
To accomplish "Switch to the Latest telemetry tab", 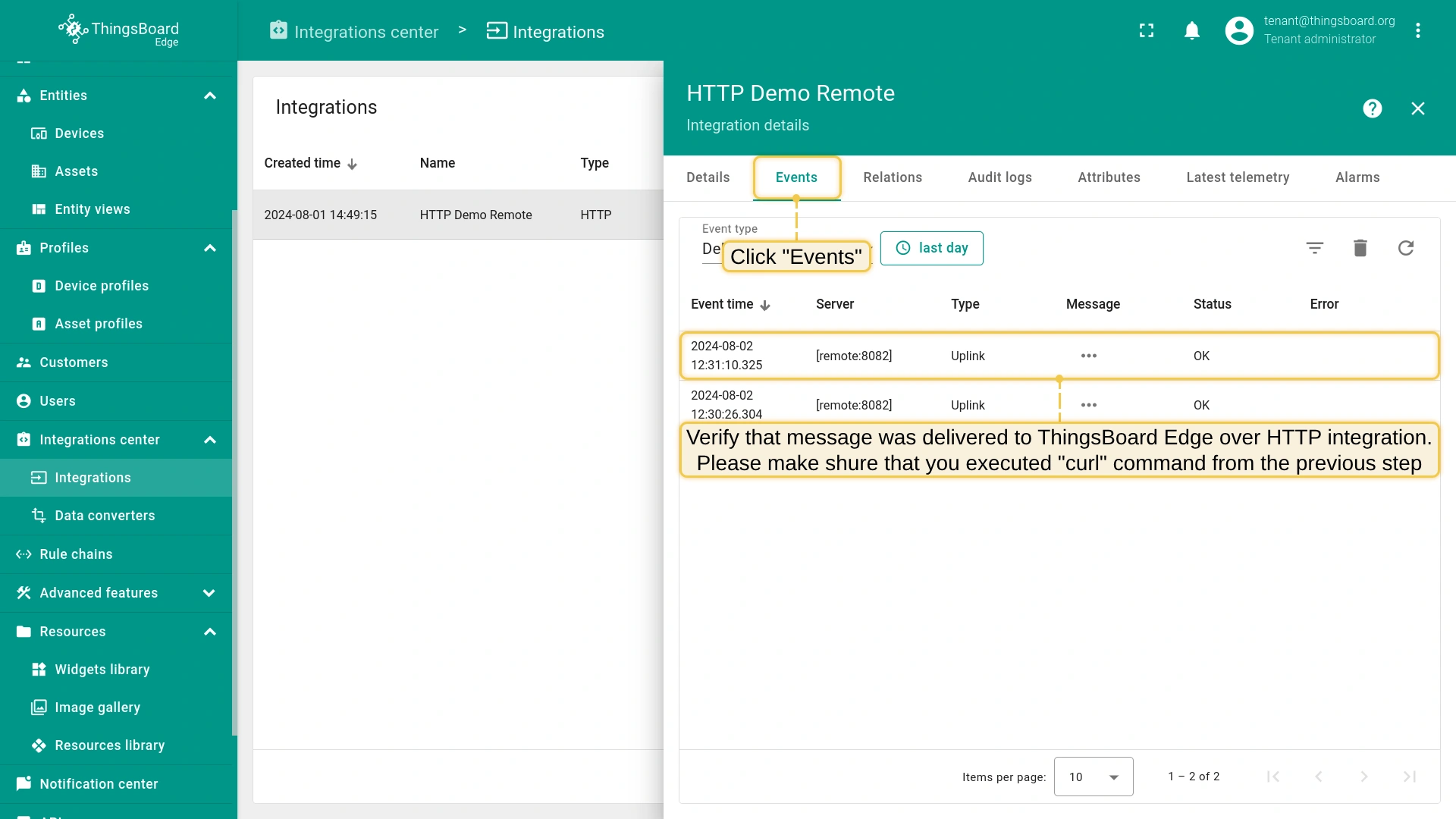I will click(1238, 177).
